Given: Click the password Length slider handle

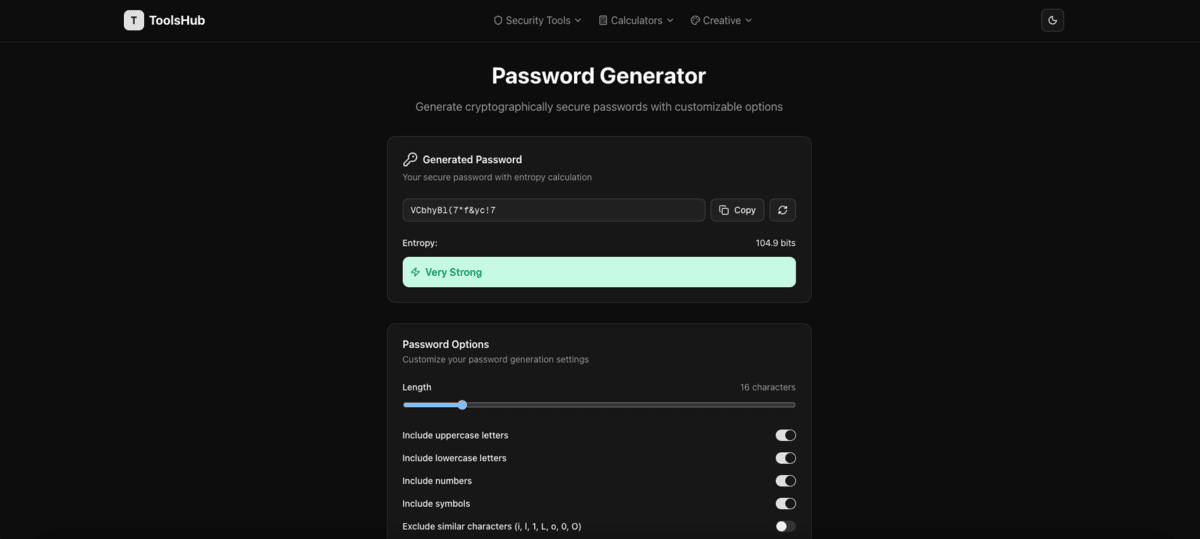Looking at the screenshot, I should coord(462,405).
